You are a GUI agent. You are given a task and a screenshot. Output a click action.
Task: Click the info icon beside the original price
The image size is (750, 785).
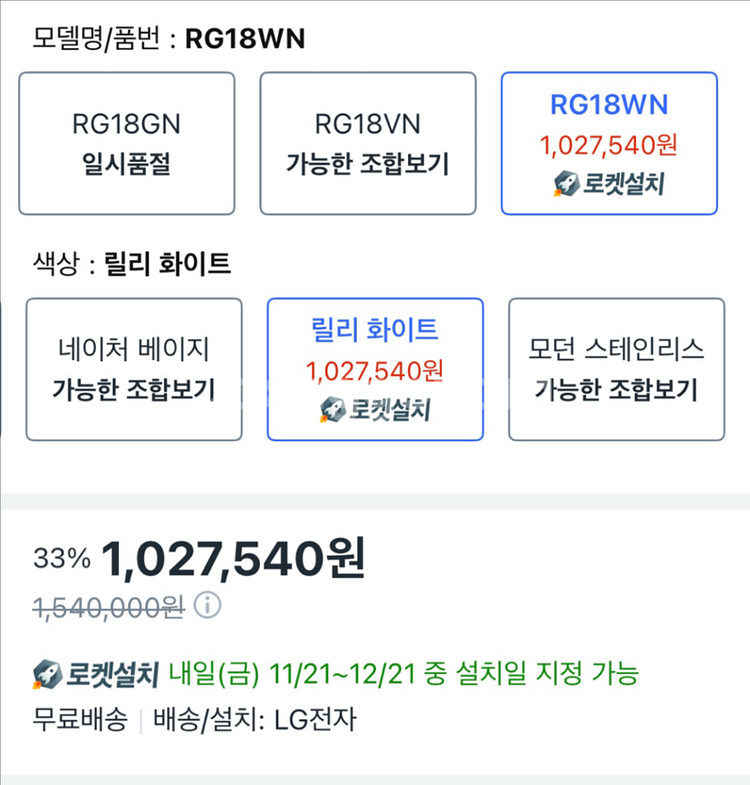click(x=207, y=606)
